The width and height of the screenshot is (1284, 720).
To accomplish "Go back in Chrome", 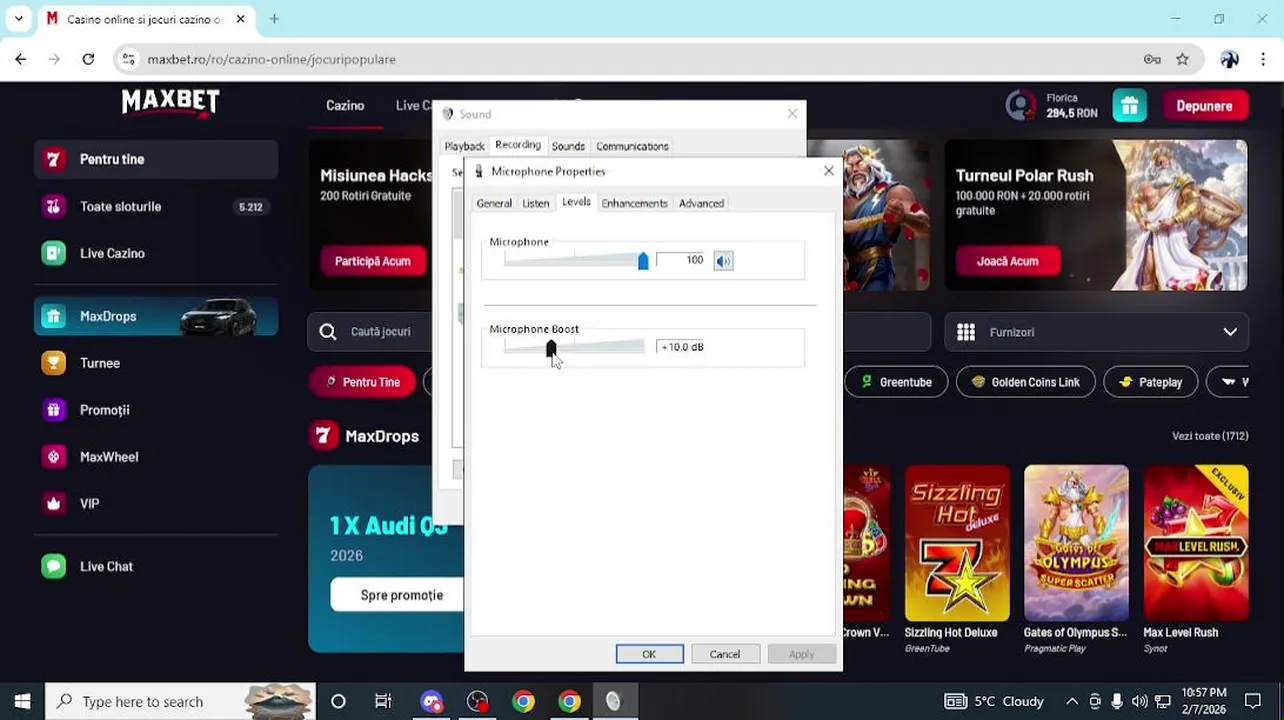I will click(x=21, y=59).
